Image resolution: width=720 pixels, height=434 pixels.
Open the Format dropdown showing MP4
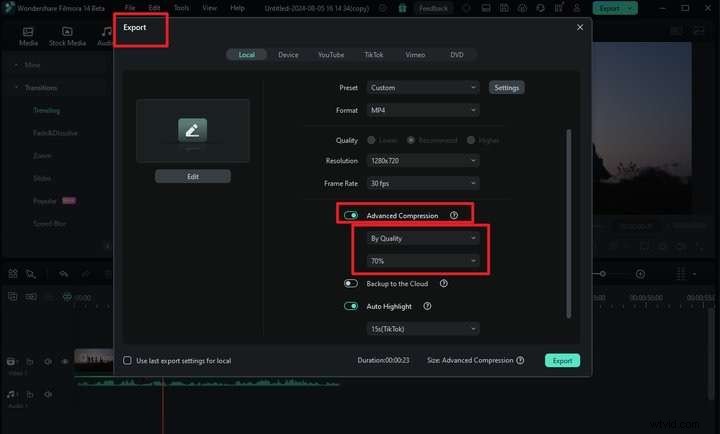coord(422,109)
